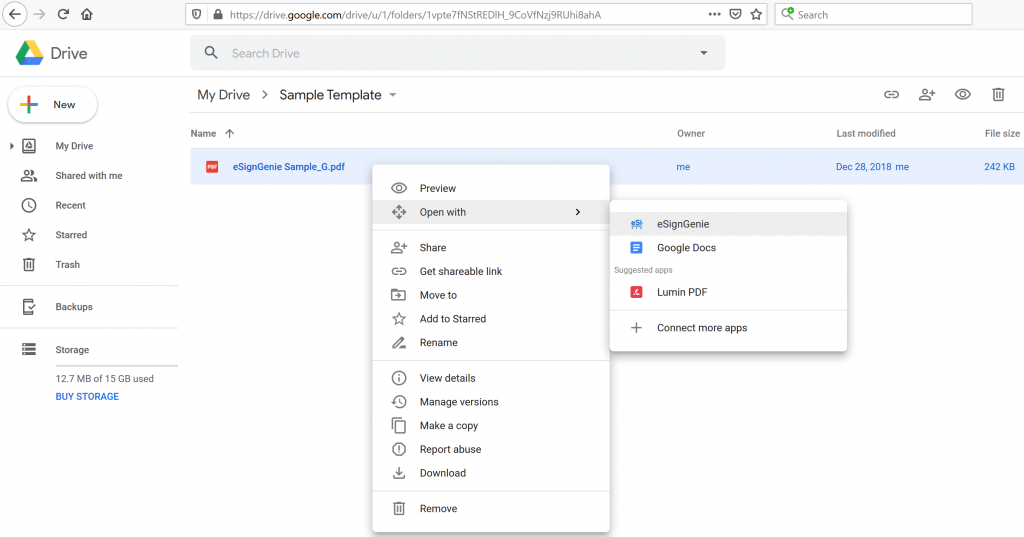The height and width of the screenshot is (537, 1024).
Task: Choose Rename in context menu
Action: coord(491,342)
